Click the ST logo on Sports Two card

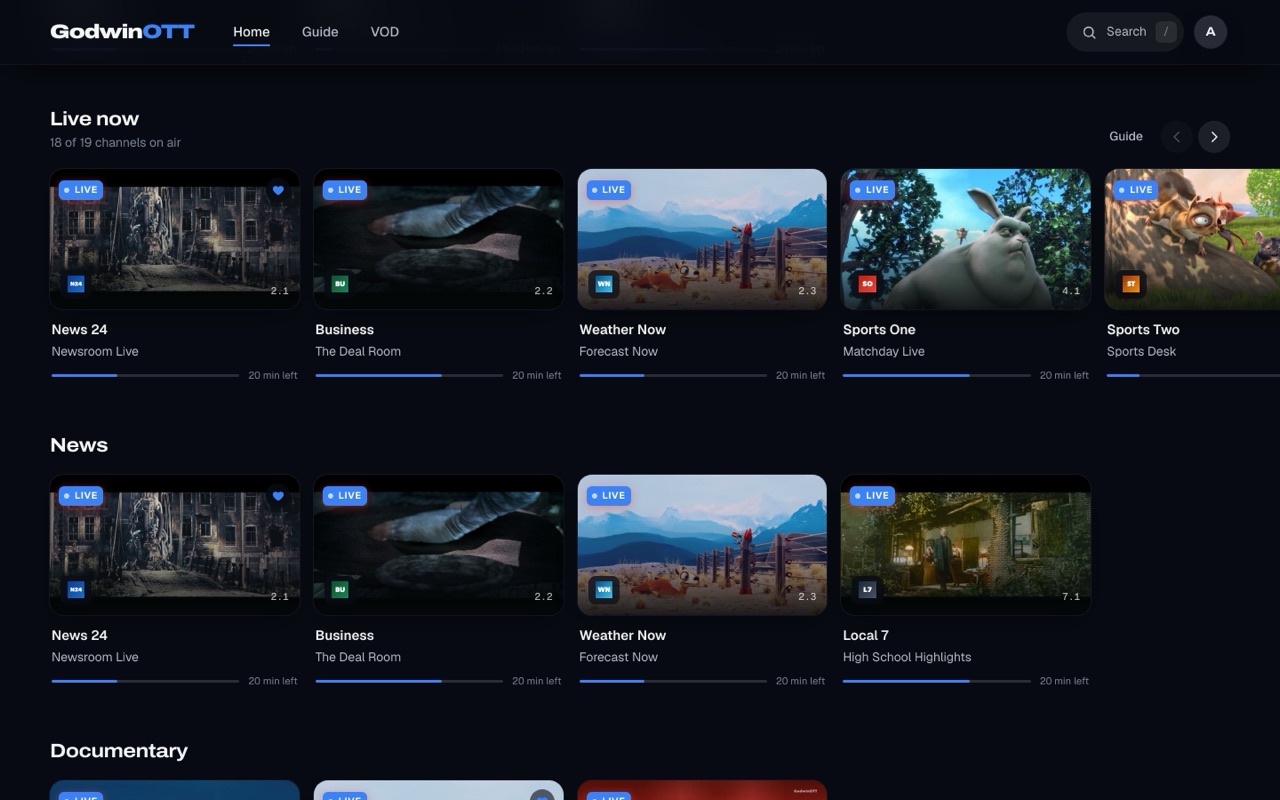1132,284
